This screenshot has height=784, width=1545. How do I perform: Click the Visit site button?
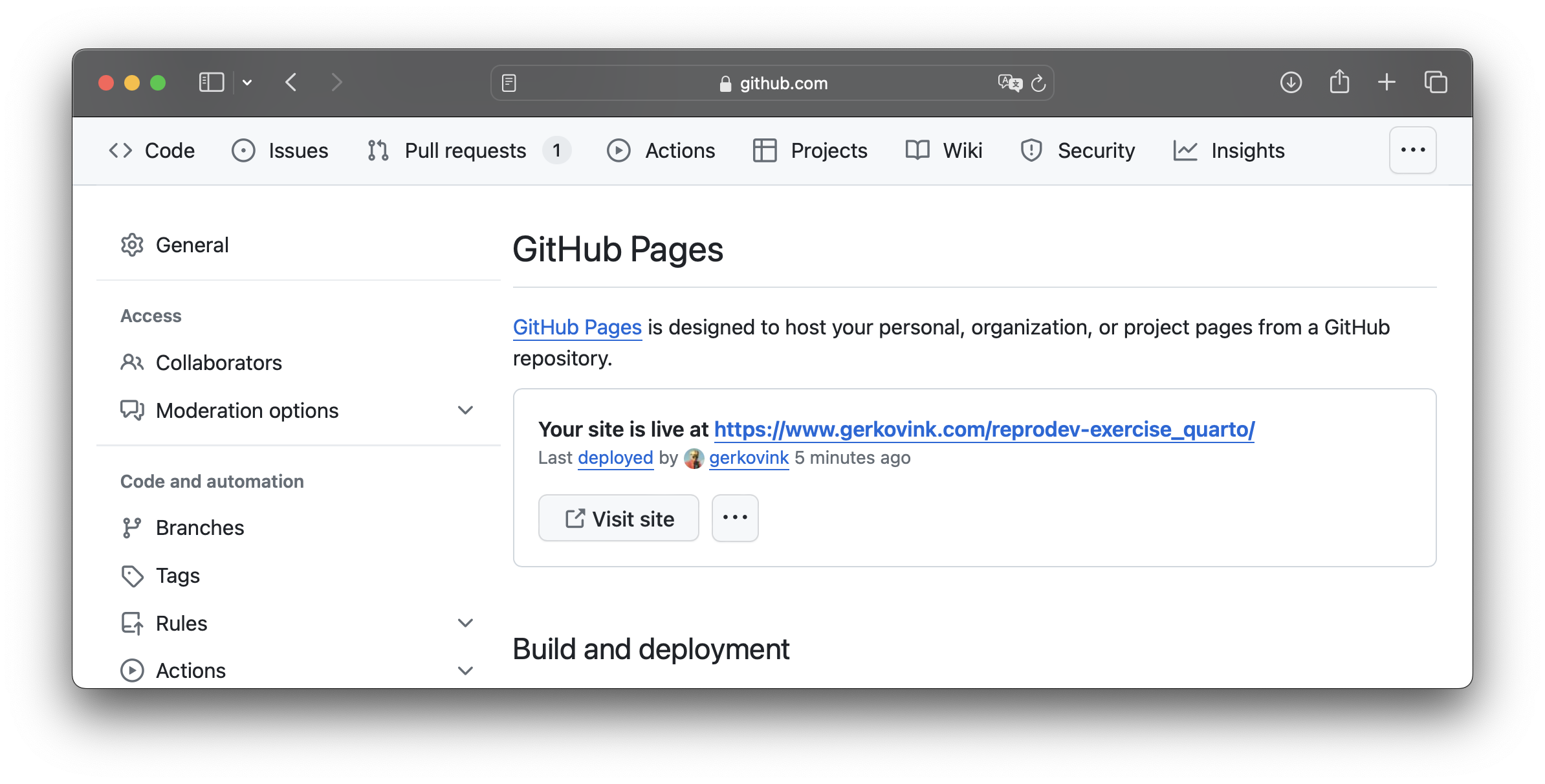[619, 518]
